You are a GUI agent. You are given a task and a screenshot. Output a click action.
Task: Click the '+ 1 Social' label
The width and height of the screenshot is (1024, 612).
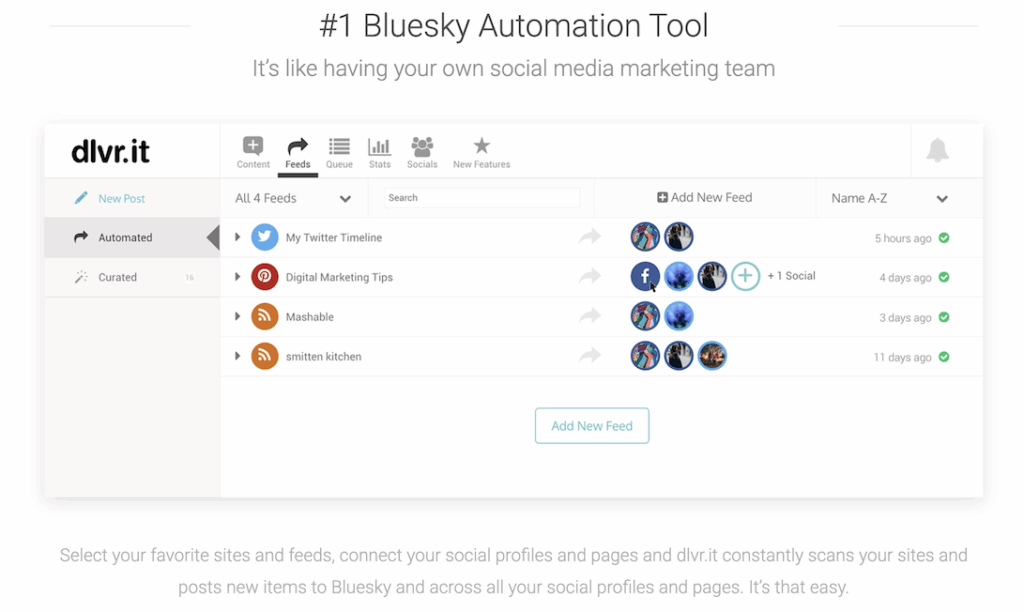click(x=792, y=276)
